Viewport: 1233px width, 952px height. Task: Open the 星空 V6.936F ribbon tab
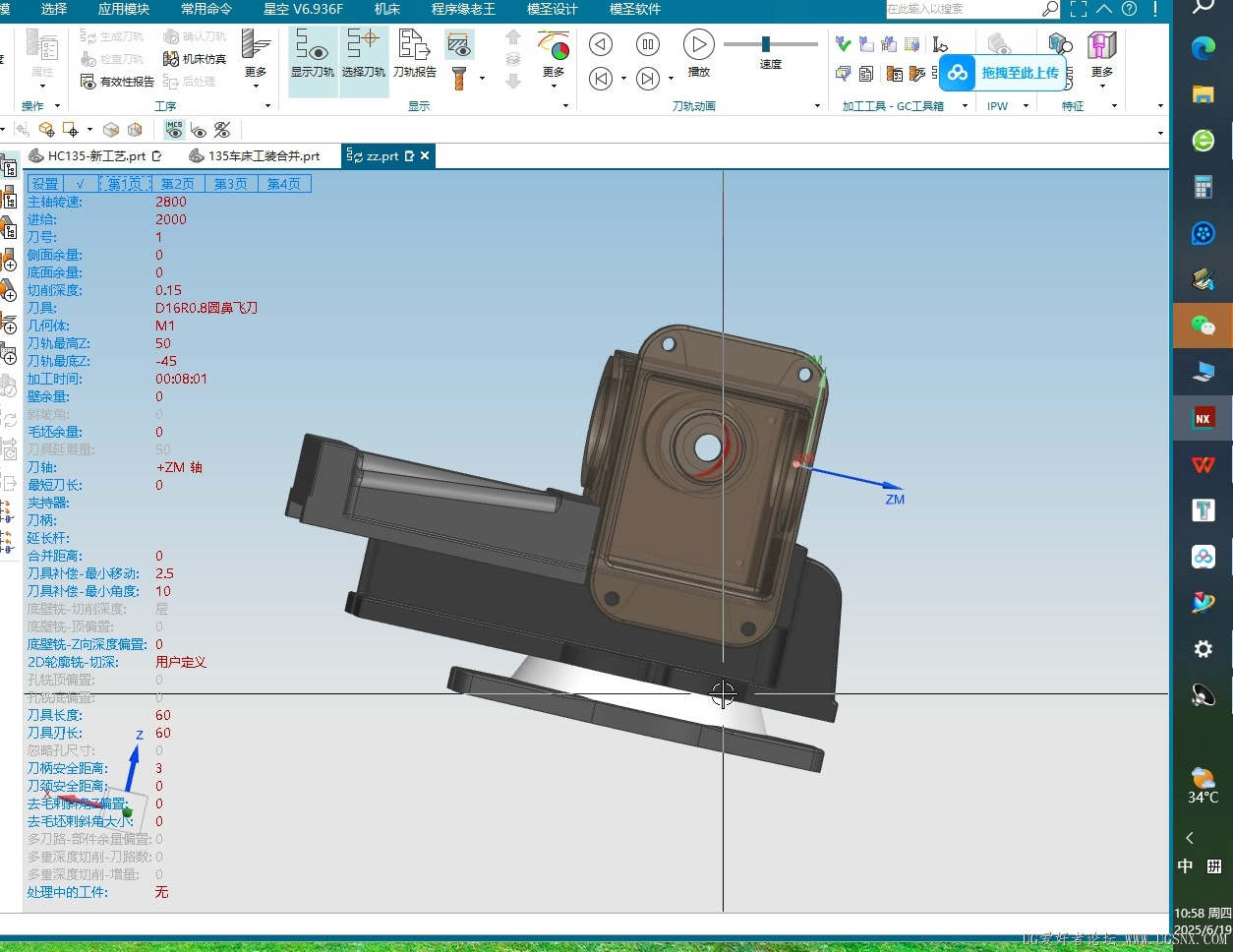[303, 9]
